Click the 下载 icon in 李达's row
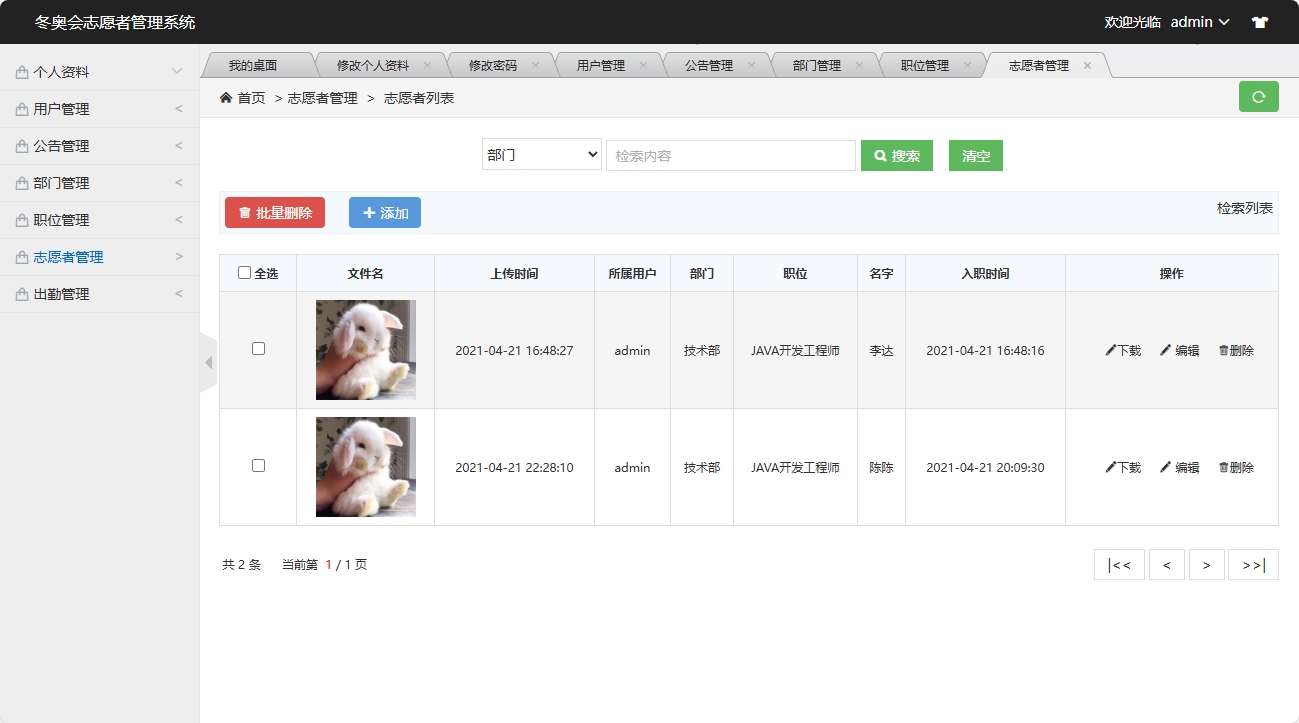 coord(1111,350)
